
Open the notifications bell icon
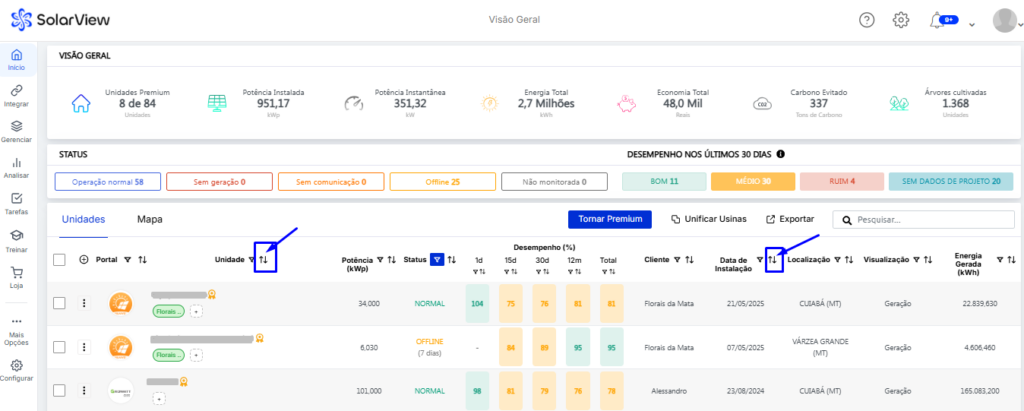(936, 20)
